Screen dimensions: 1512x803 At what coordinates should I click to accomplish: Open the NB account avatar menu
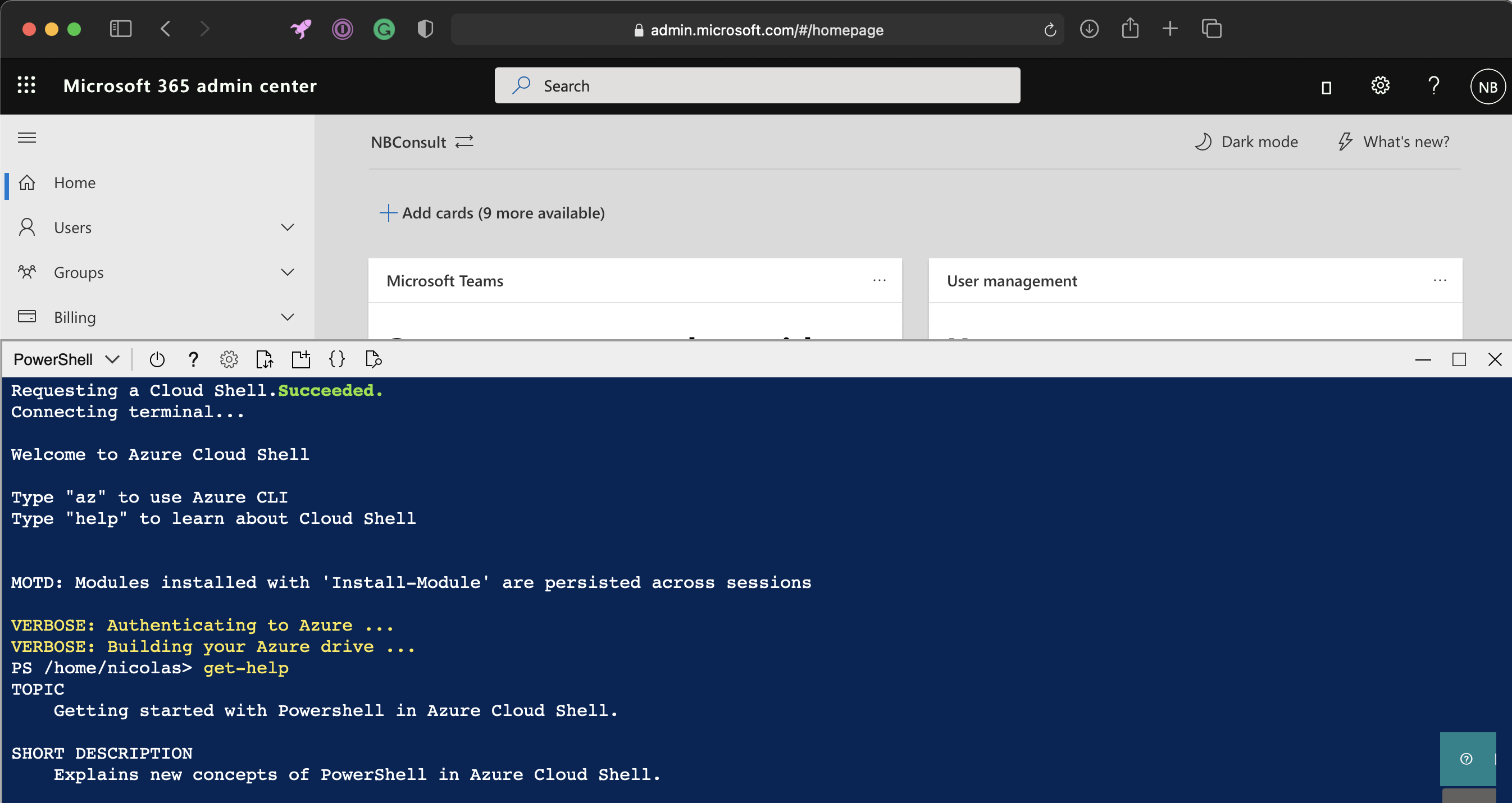point(1487,87)
